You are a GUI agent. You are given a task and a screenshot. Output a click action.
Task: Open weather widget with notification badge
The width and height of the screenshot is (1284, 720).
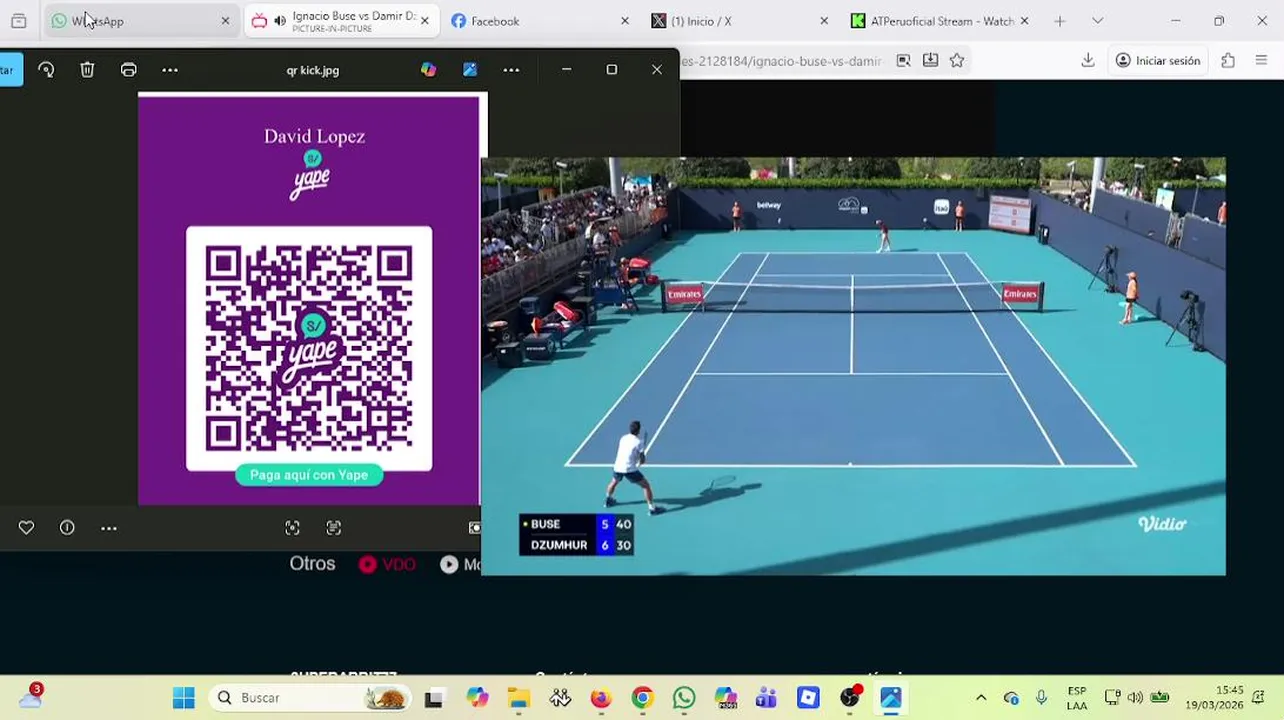click(30, 697)
